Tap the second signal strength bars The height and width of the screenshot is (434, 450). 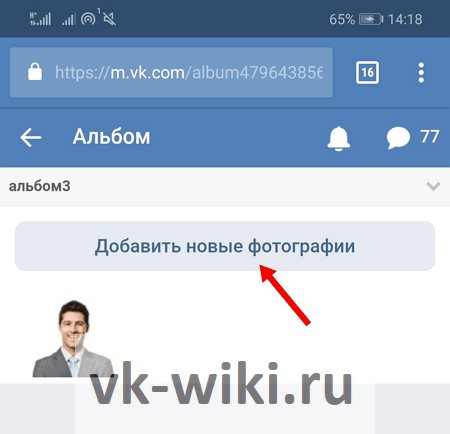68,20
